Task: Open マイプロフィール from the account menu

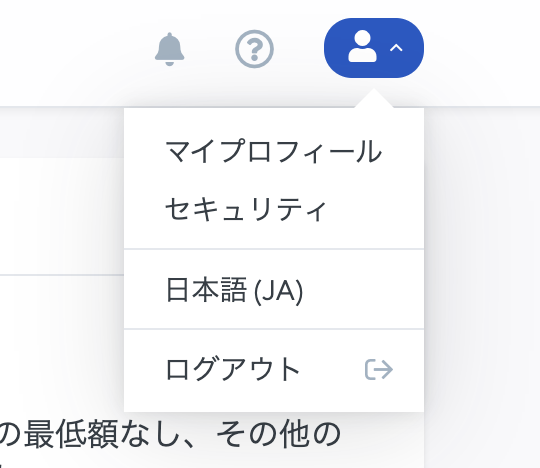Action: (x=274, y=151)
